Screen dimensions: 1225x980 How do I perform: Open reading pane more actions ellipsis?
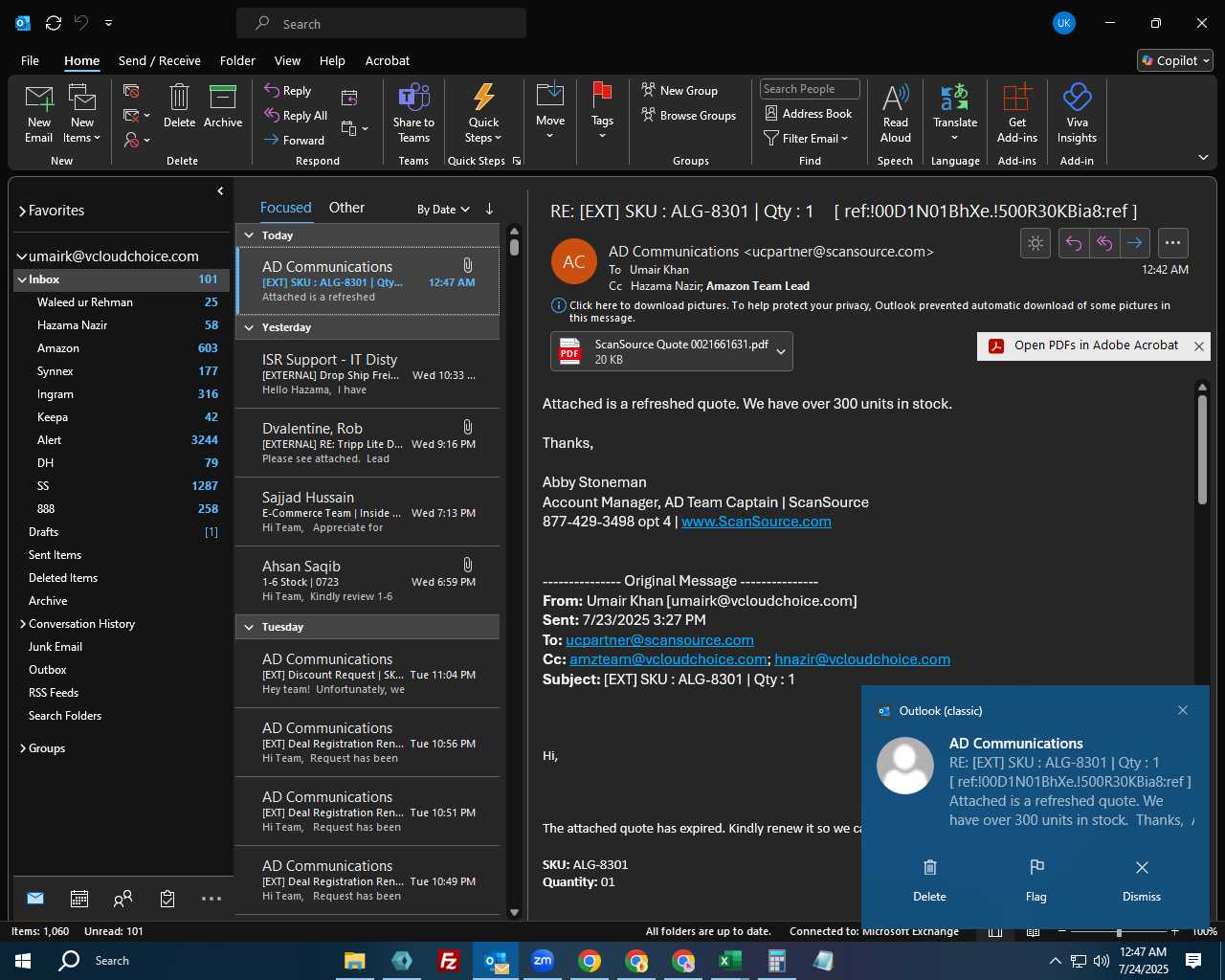1172,243
